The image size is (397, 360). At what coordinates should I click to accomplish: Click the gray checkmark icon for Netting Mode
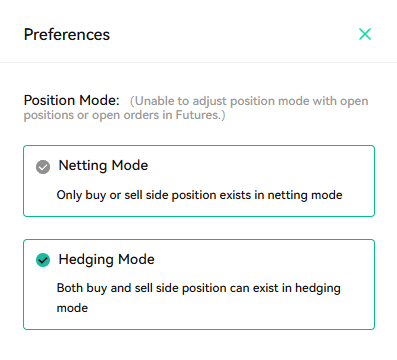pyautogui.click(x=43, y=167)
